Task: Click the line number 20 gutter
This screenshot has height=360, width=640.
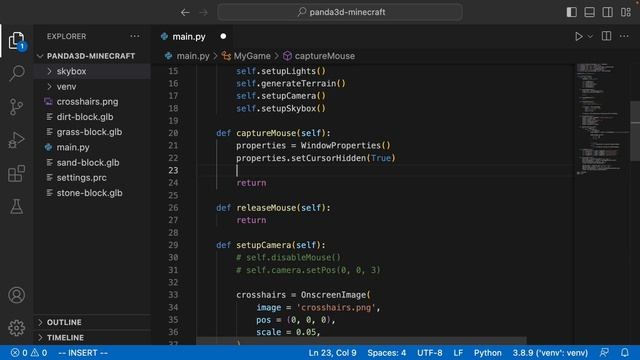Action: [x=173, y=133]
